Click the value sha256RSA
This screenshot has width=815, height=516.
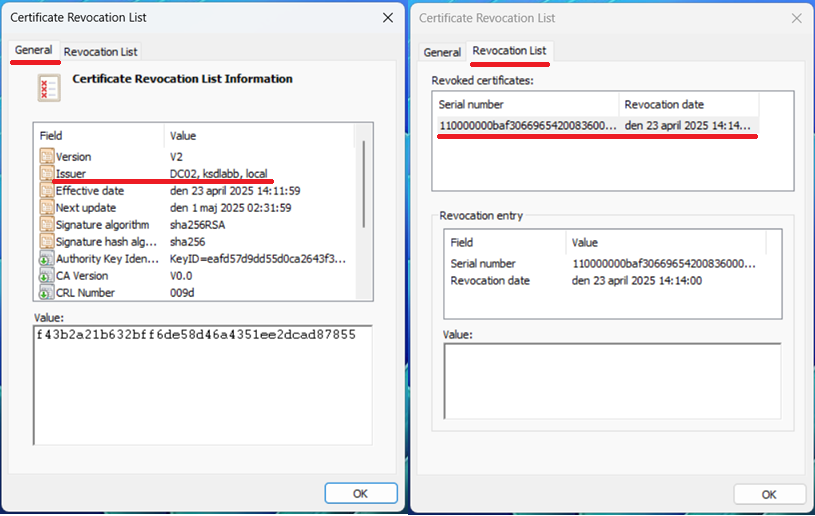pyautogui.click(x=198, y=225)
